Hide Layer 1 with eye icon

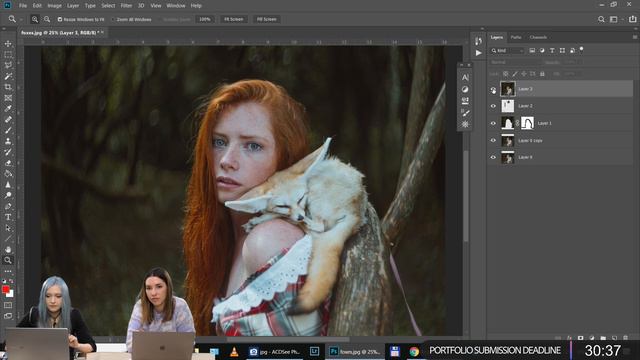coord(493,123)
